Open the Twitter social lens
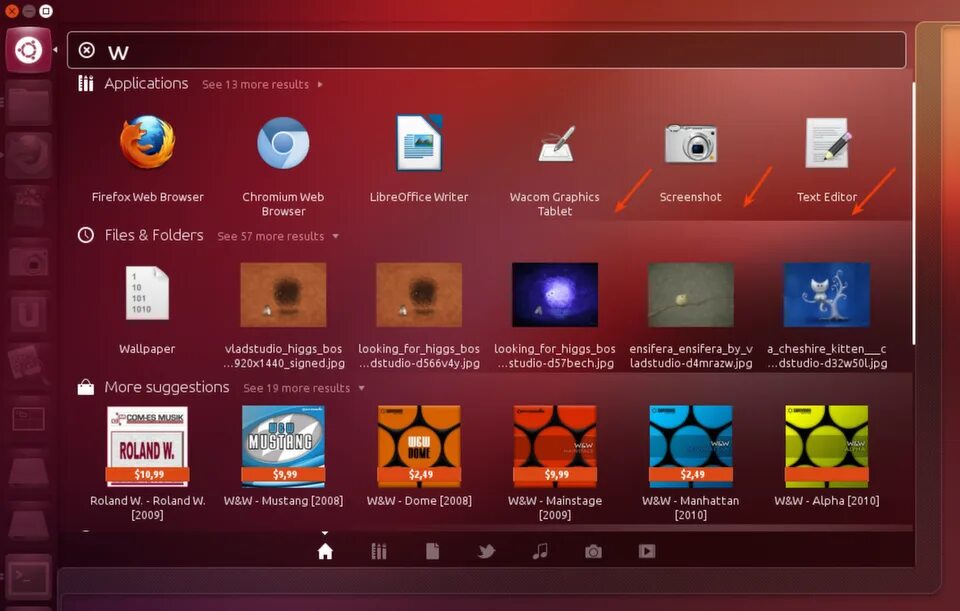 click(x=486, y=552)
